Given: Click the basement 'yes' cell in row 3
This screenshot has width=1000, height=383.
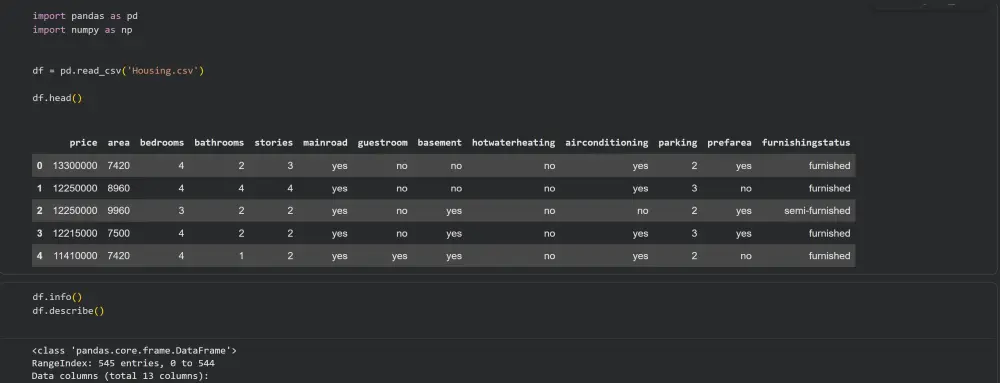Looking at the screenshot, I should click(454, 233).
